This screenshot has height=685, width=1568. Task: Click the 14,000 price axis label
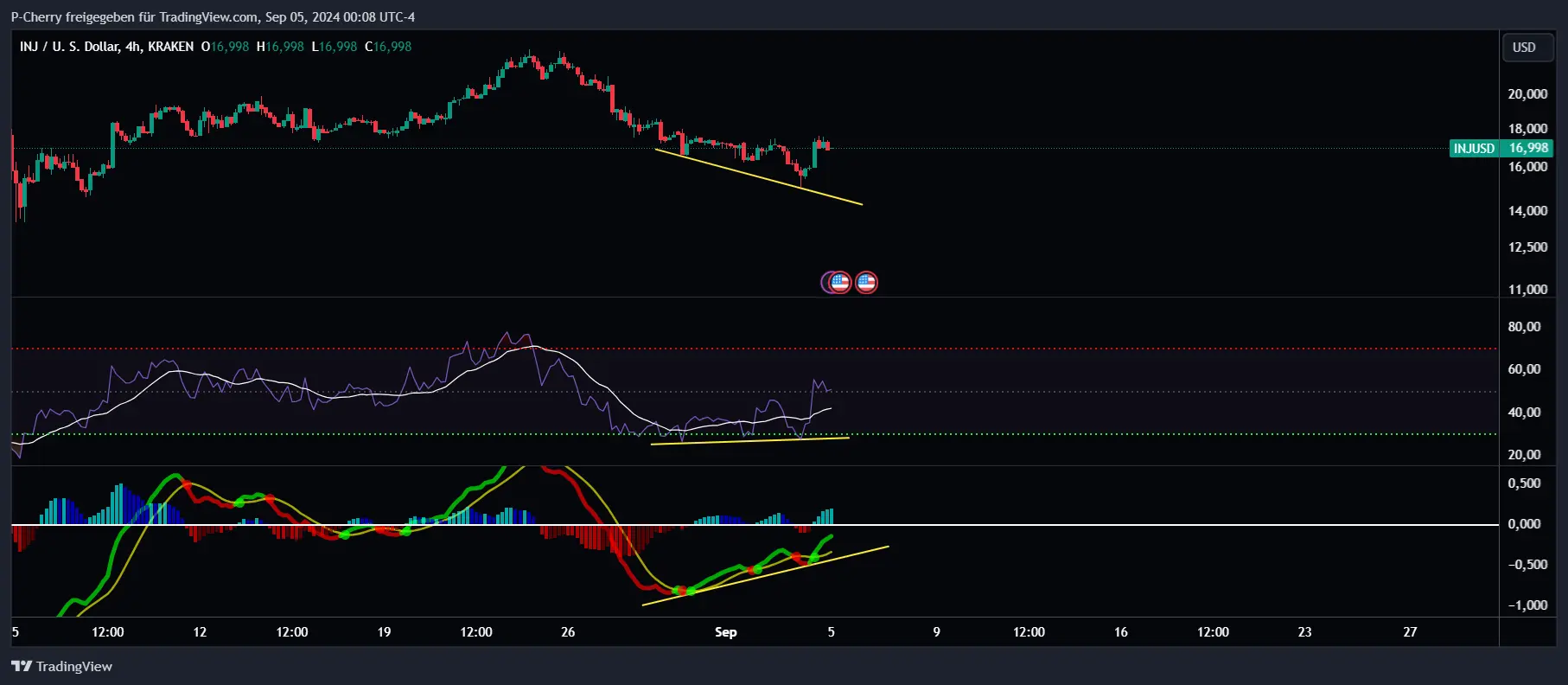[x=1527, y=211]
